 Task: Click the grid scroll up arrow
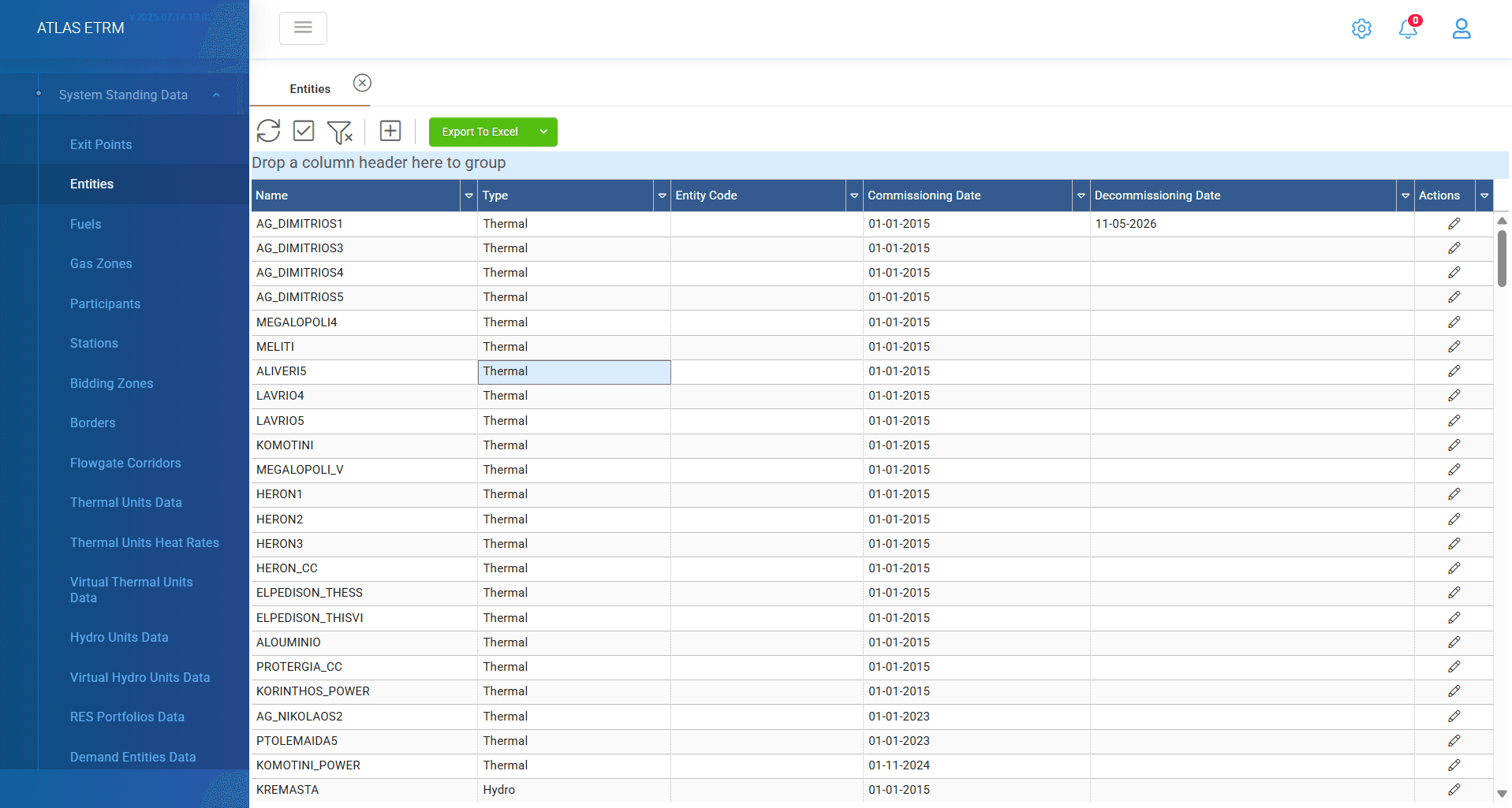coord(1502,221)
